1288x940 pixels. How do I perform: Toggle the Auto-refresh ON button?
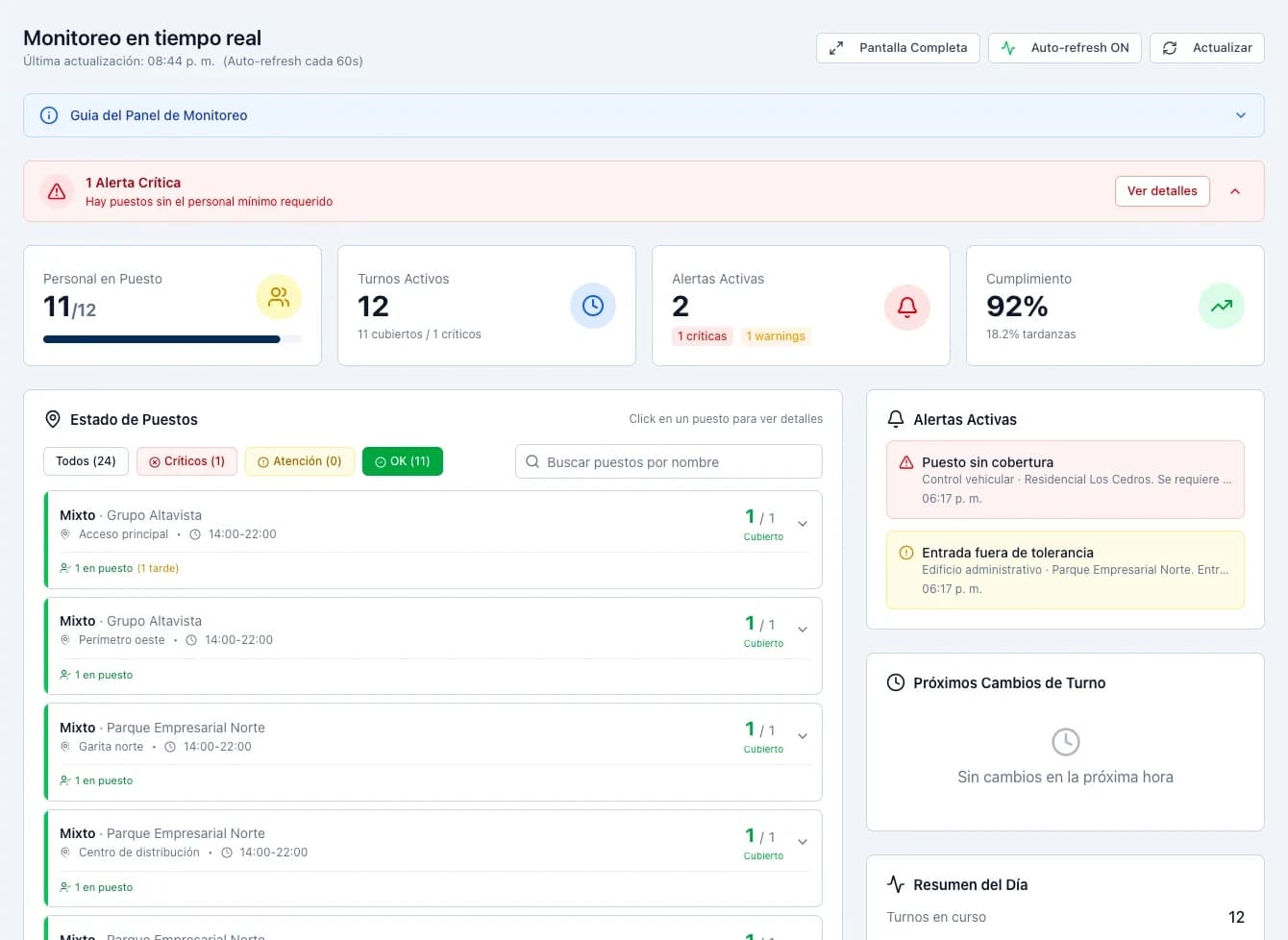point(1065,48)
